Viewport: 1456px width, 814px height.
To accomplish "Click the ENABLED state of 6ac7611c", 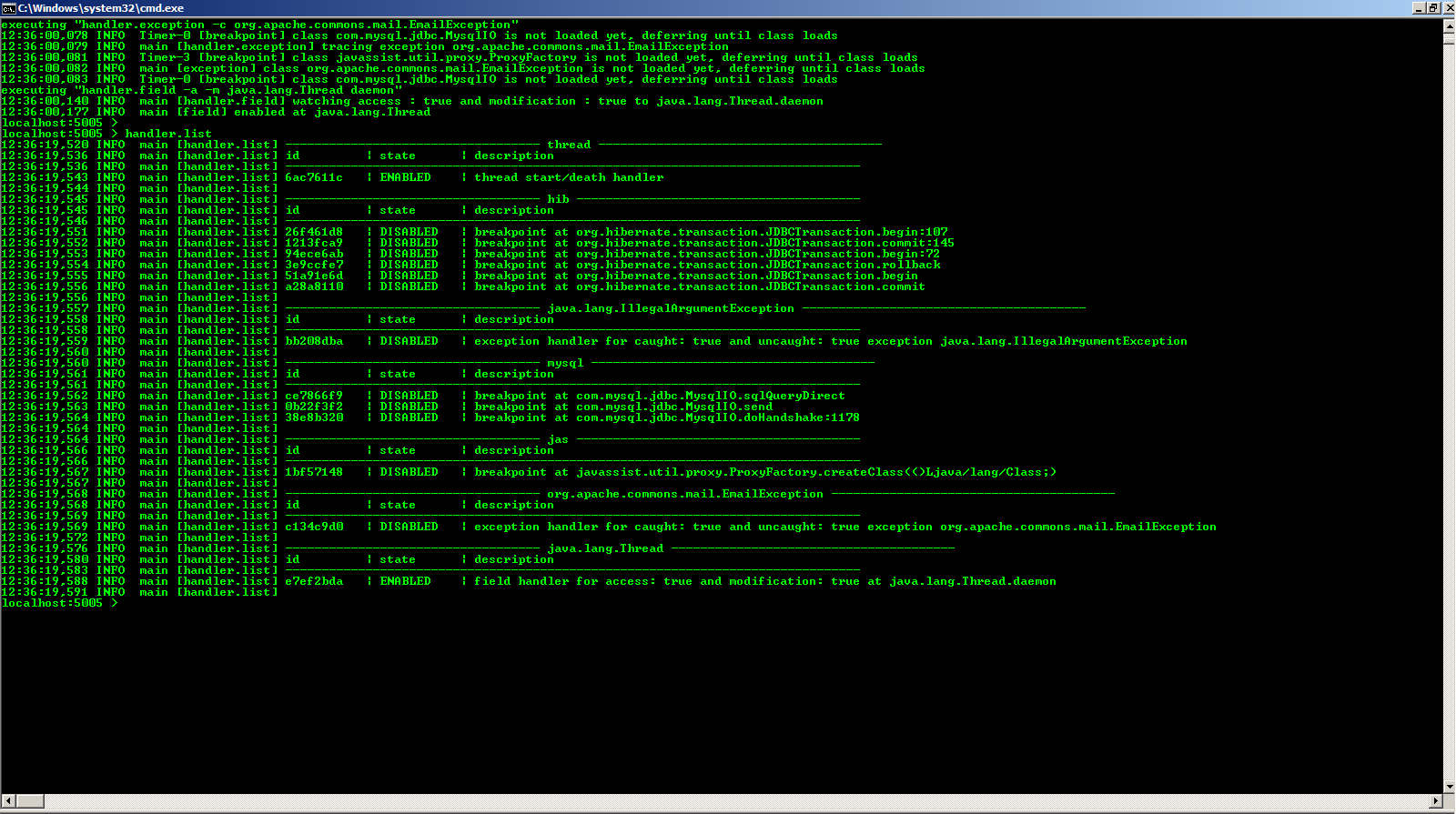I will click(405, 177).
